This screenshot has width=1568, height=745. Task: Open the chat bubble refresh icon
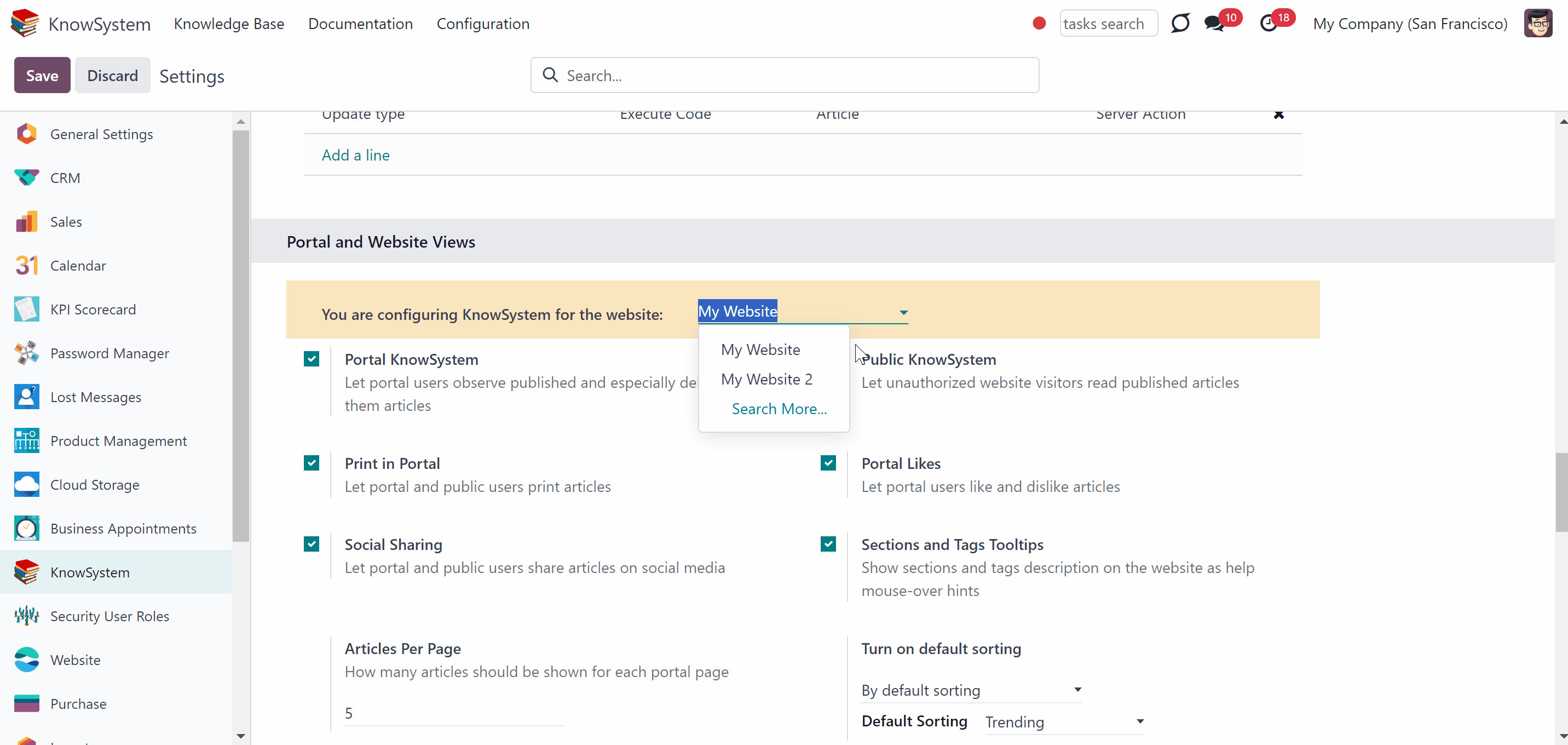point(1180,23)
